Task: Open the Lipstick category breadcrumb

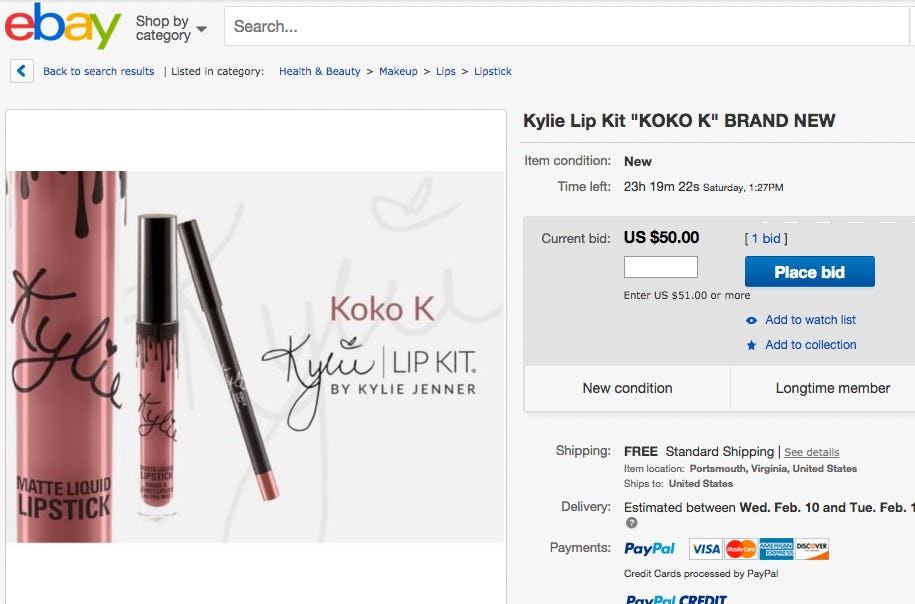Action: (x=492, y=71)
